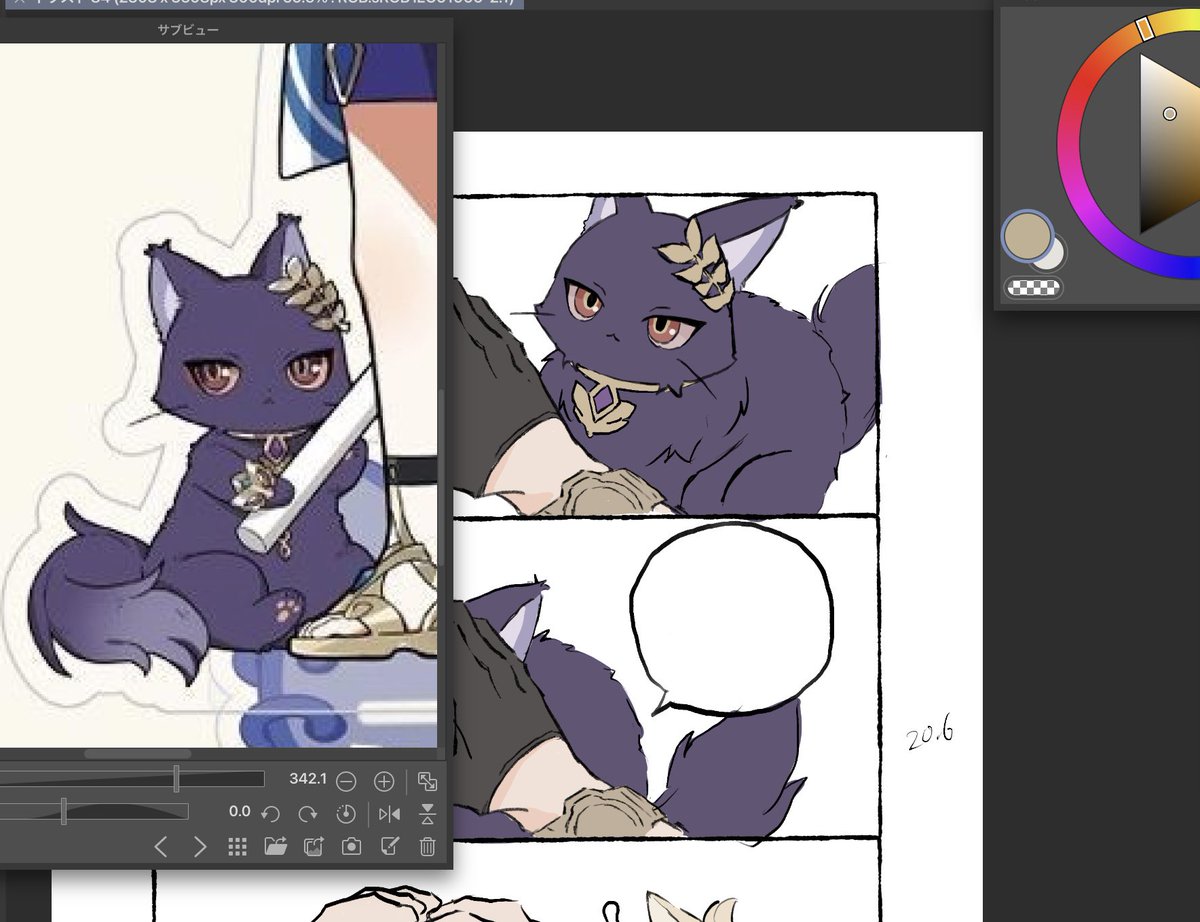1200x922 pixels.
Task: Click the zoom value 342.1 in Sub View
Action: 308,779
